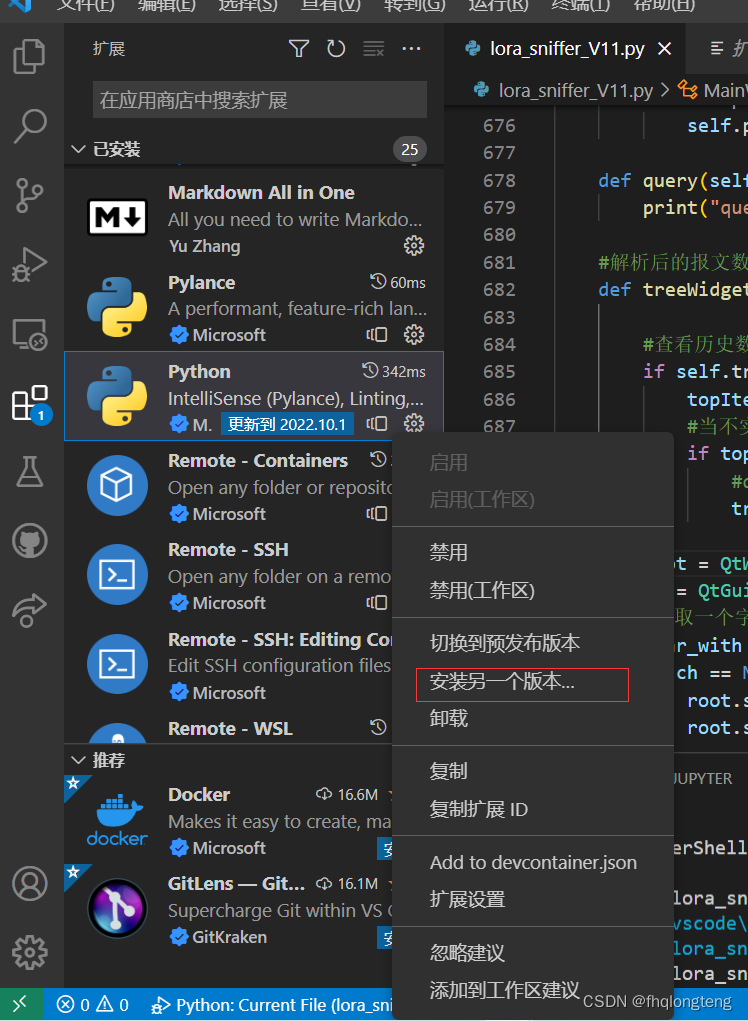Open the Live Share view icon

coord(29,610)
